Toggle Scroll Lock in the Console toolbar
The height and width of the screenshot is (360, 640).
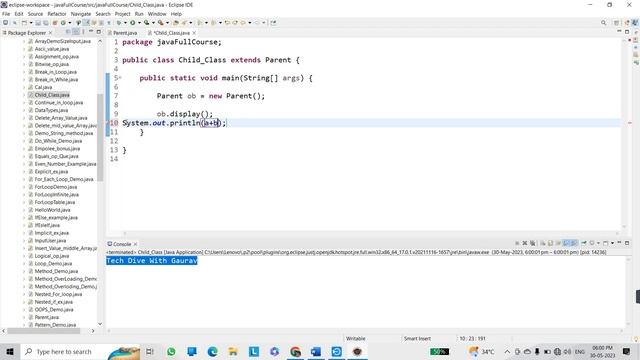point(550,243)
